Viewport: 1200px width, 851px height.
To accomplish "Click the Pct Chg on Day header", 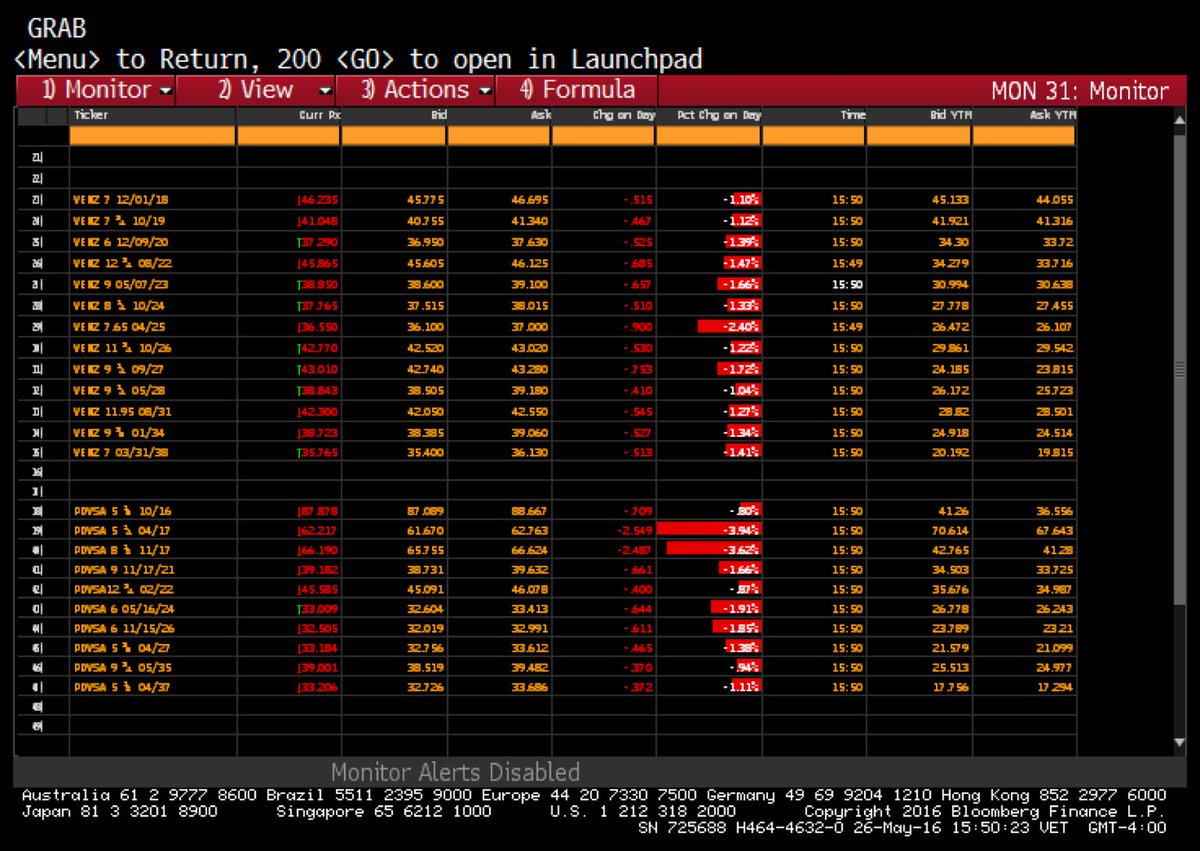I will [719, 115].
